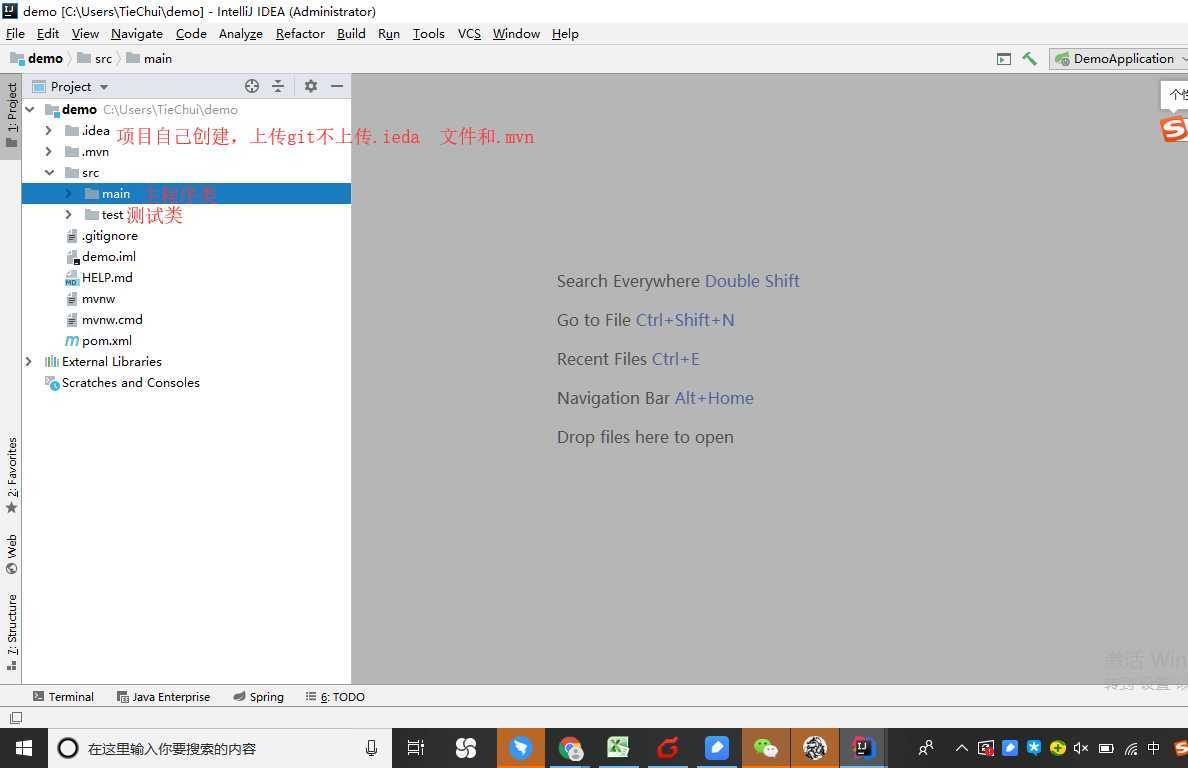1188x768 pixels.
Task: Show hidden tray icons chevron
Action: pos(961,748)
